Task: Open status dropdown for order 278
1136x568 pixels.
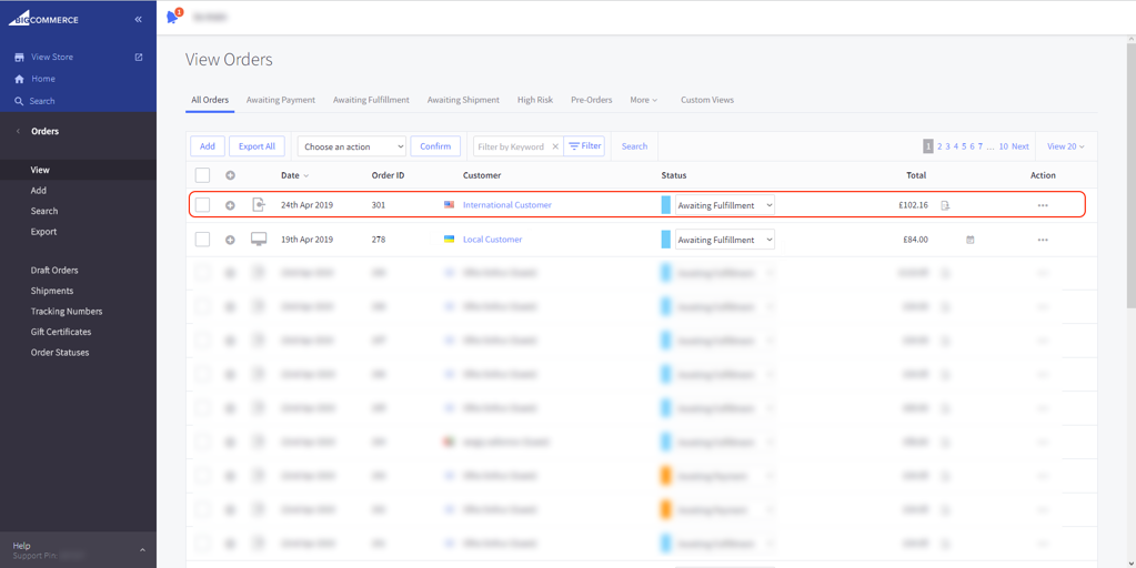Action: [x=725, y=240]
